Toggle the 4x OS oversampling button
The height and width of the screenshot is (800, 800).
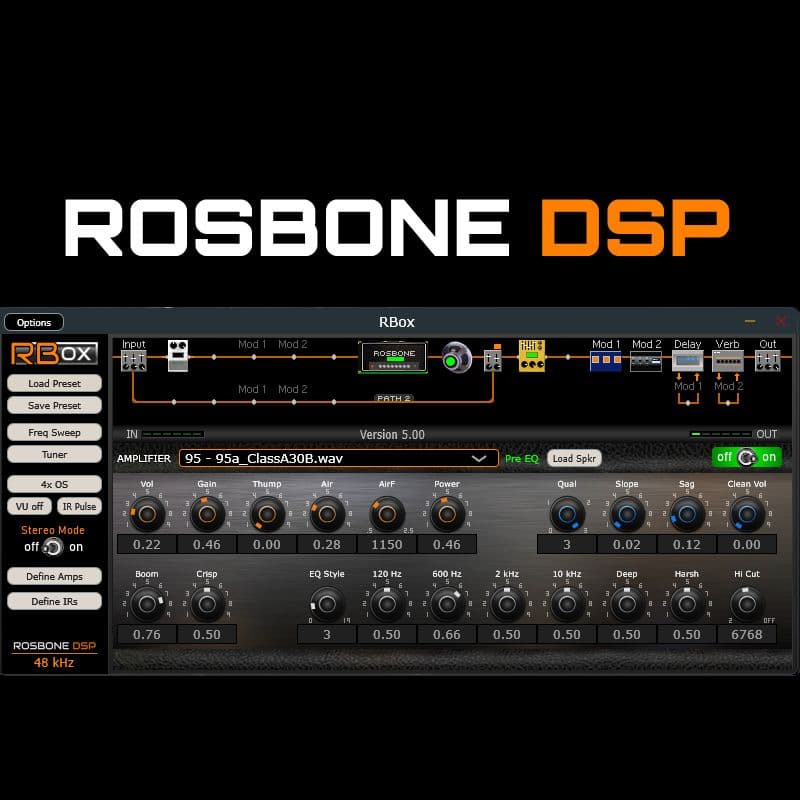click(x=54, y=484)
